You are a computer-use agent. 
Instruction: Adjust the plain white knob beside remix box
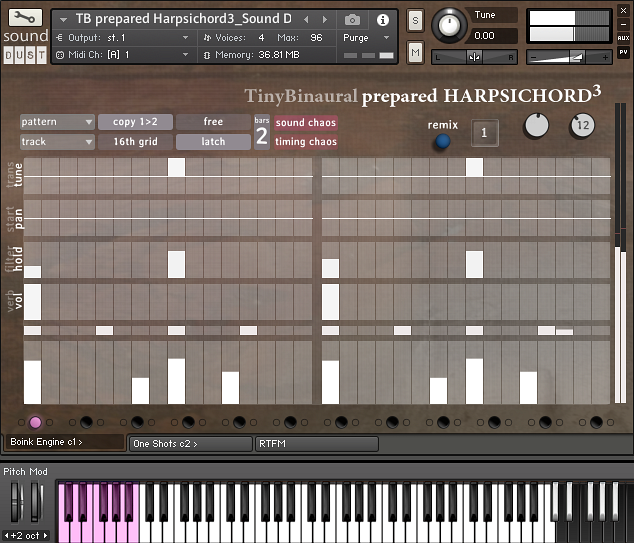pos(537,125)
